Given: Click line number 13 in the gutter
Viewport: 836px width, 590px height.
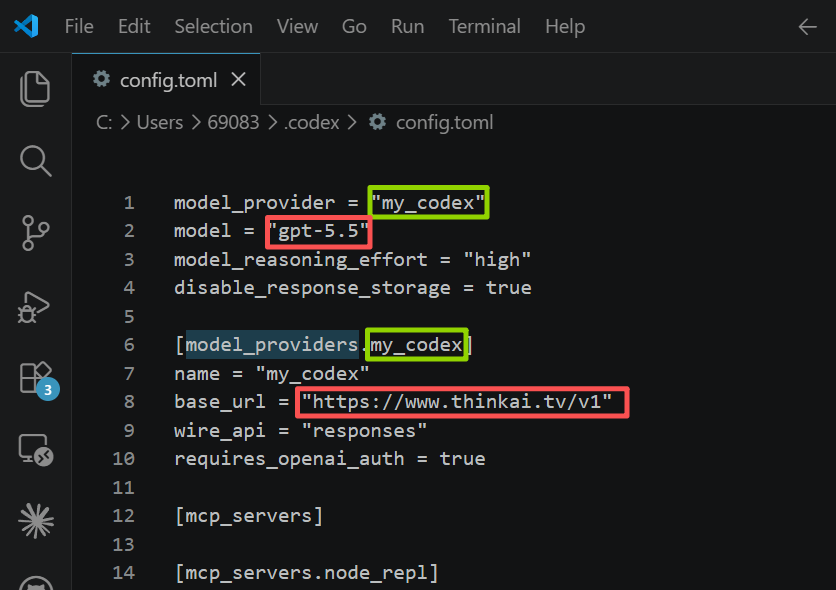Looking at the screenshot, I should pos(123,545).
